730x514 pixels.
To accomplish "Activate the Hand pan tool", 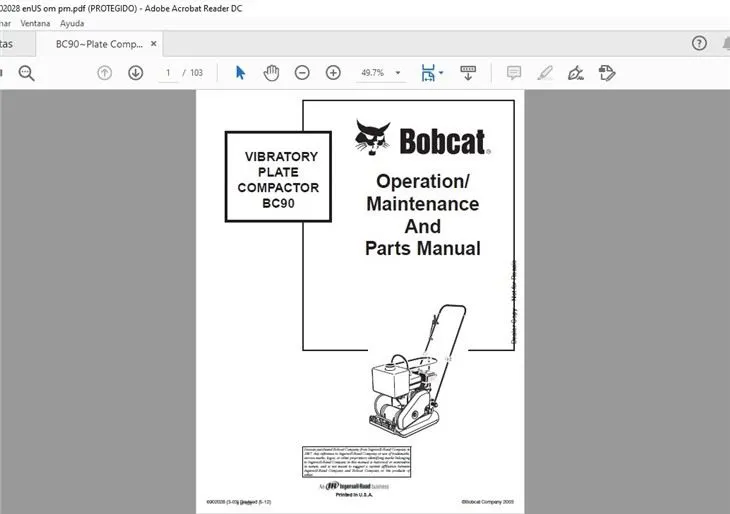I will tap(271, 73).
